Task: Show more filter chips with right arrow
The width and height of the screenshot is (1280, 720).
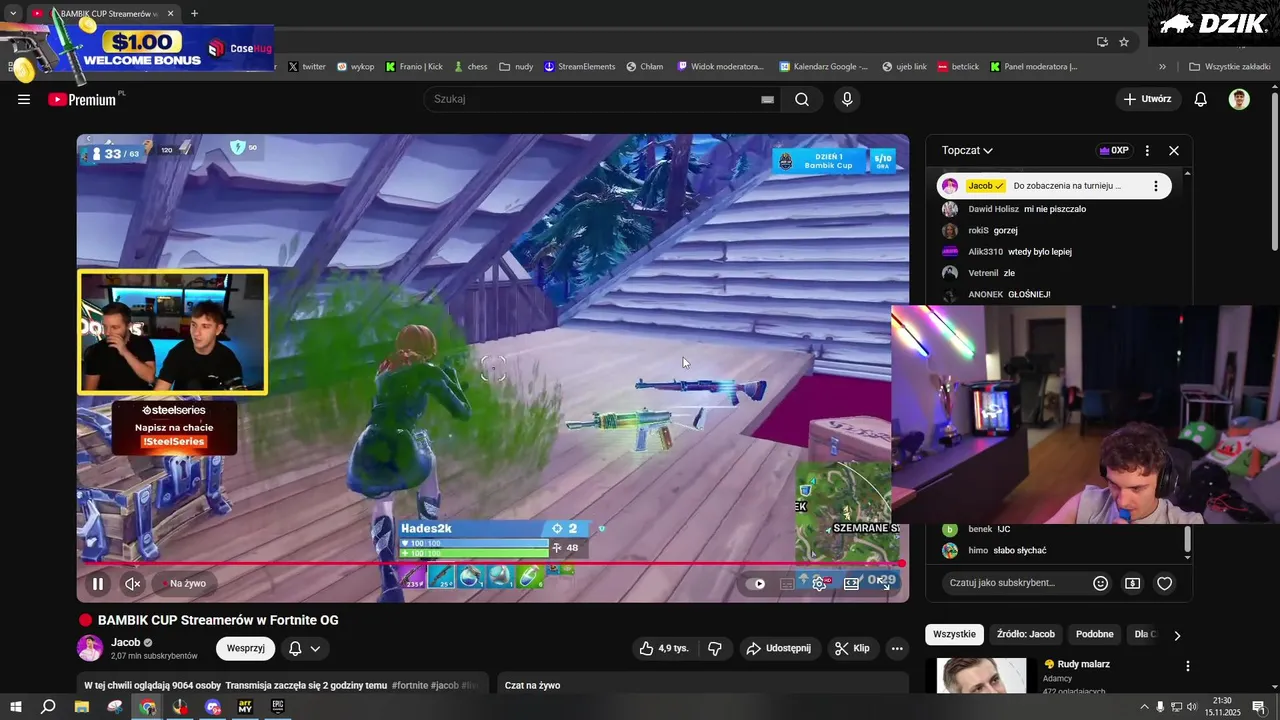Action: 1177,635
